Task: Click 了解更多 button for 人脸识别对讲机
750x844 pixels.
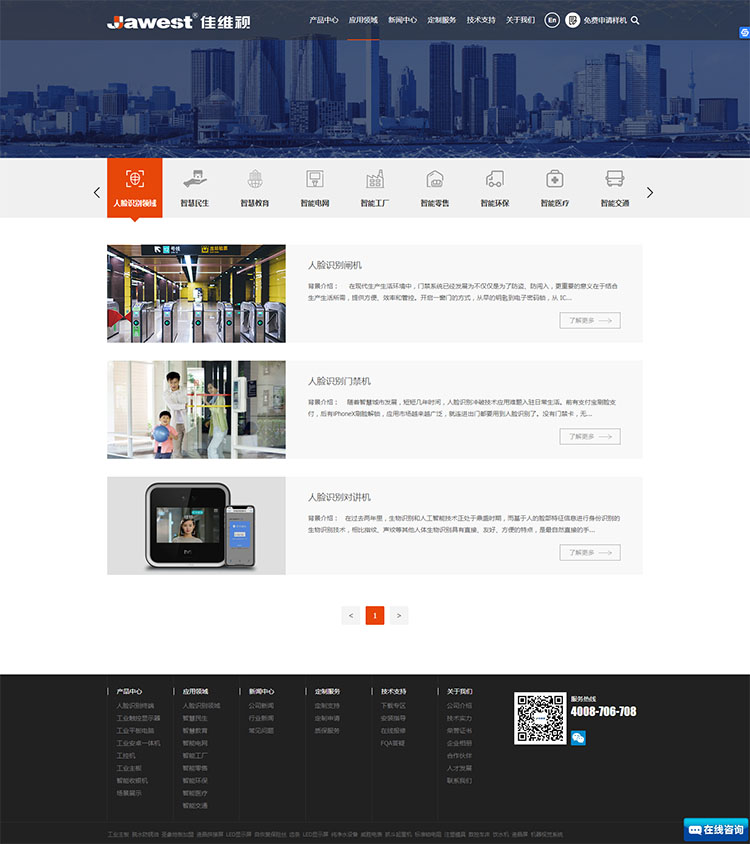Action: [590, 553]
